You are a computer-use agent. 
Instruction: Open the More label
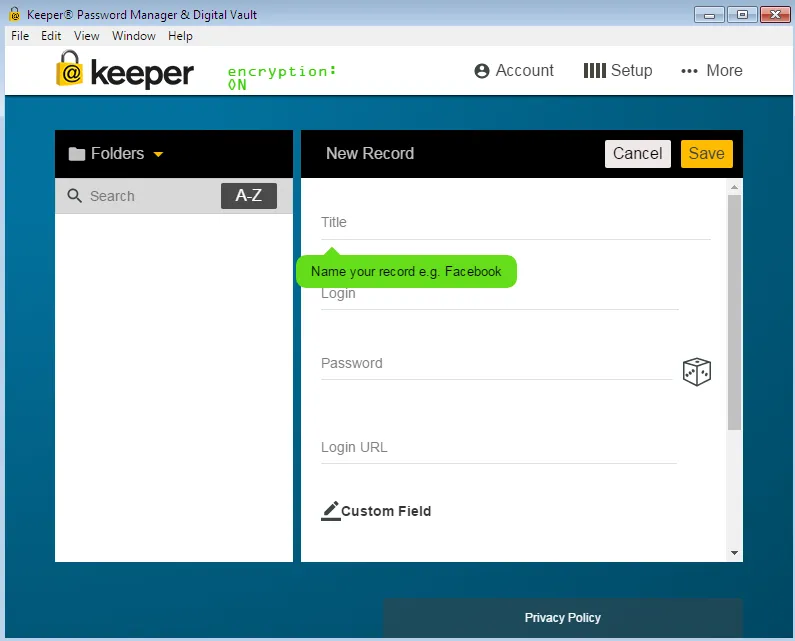tap(725, 70)
